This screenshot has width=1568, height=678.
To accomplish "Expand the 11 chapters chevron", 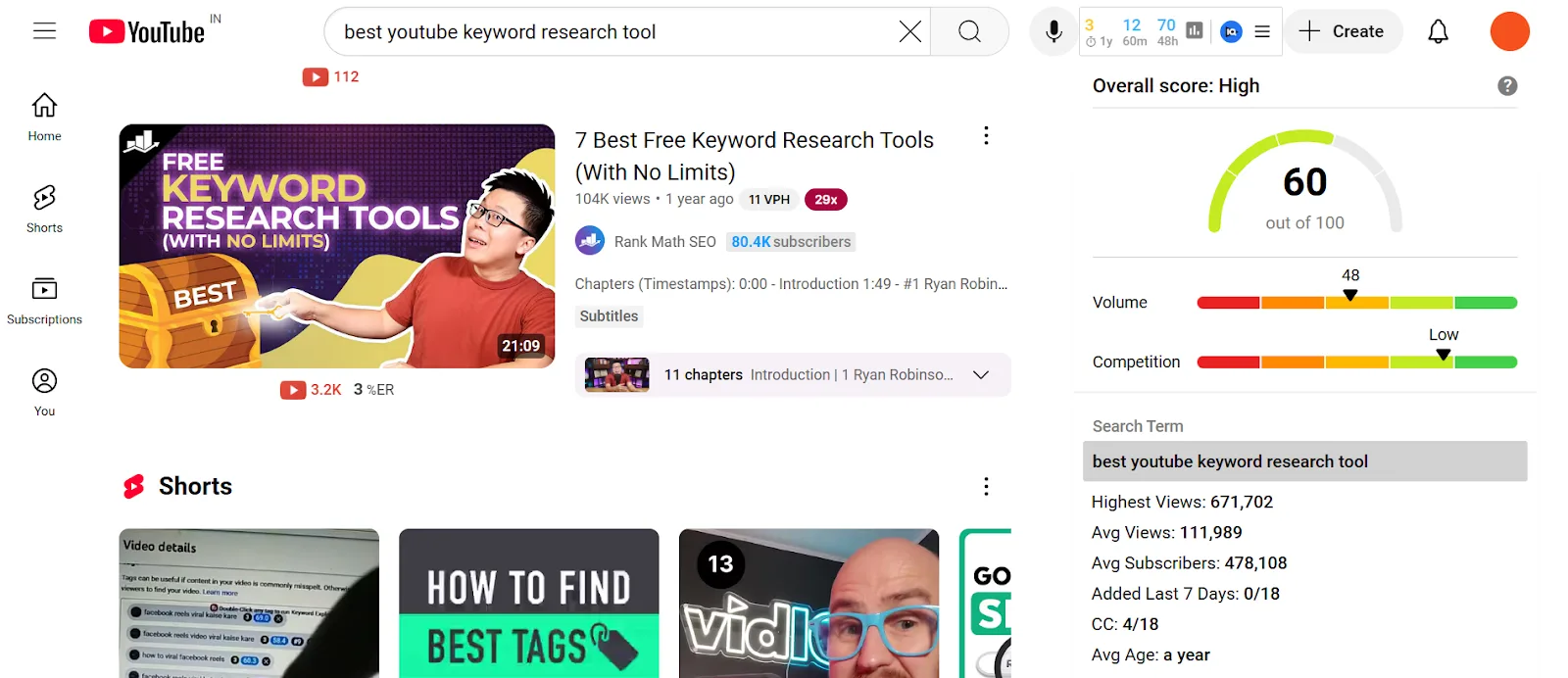I will (981, 375).
